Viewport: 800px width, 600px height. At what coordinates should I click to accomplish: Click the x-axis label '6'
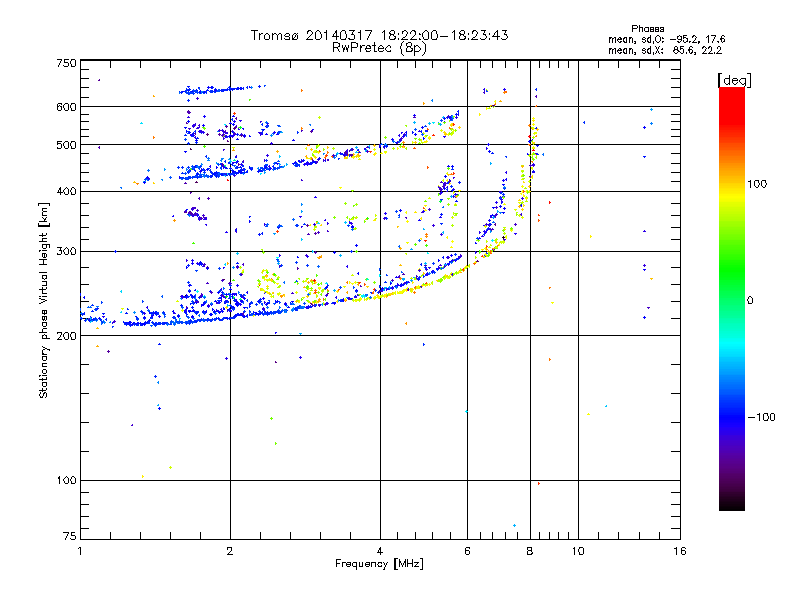(x=467, y=551)
